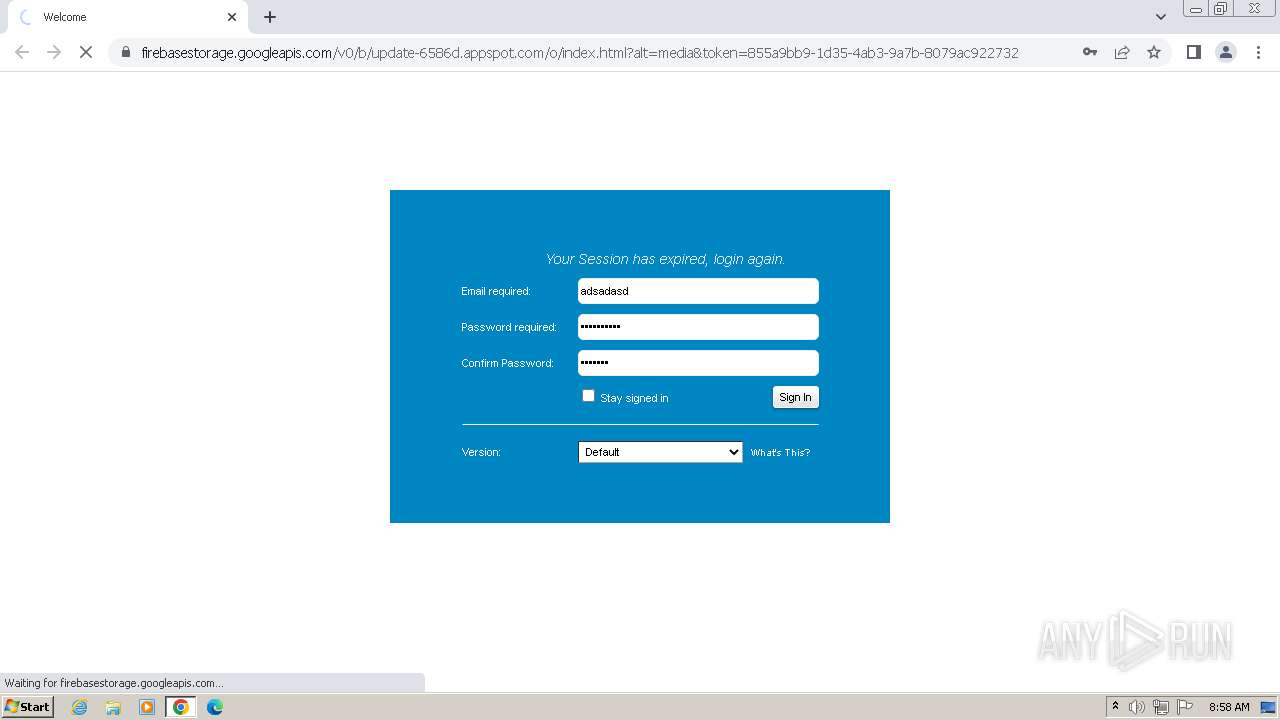Image resolution: width=1280 pixels, height=720 pixels.
Task: View site security lock info
Action: 125,52
